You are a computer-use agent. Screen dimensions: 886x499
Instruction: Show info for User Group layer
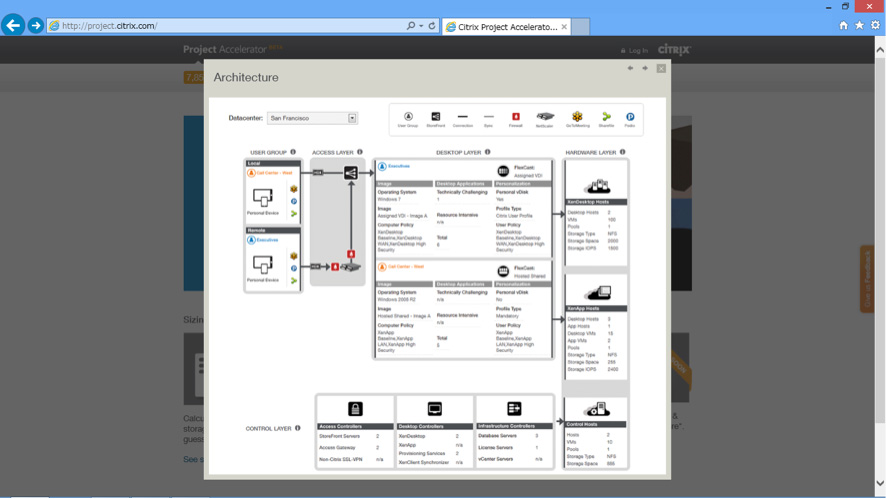(293, 152)
